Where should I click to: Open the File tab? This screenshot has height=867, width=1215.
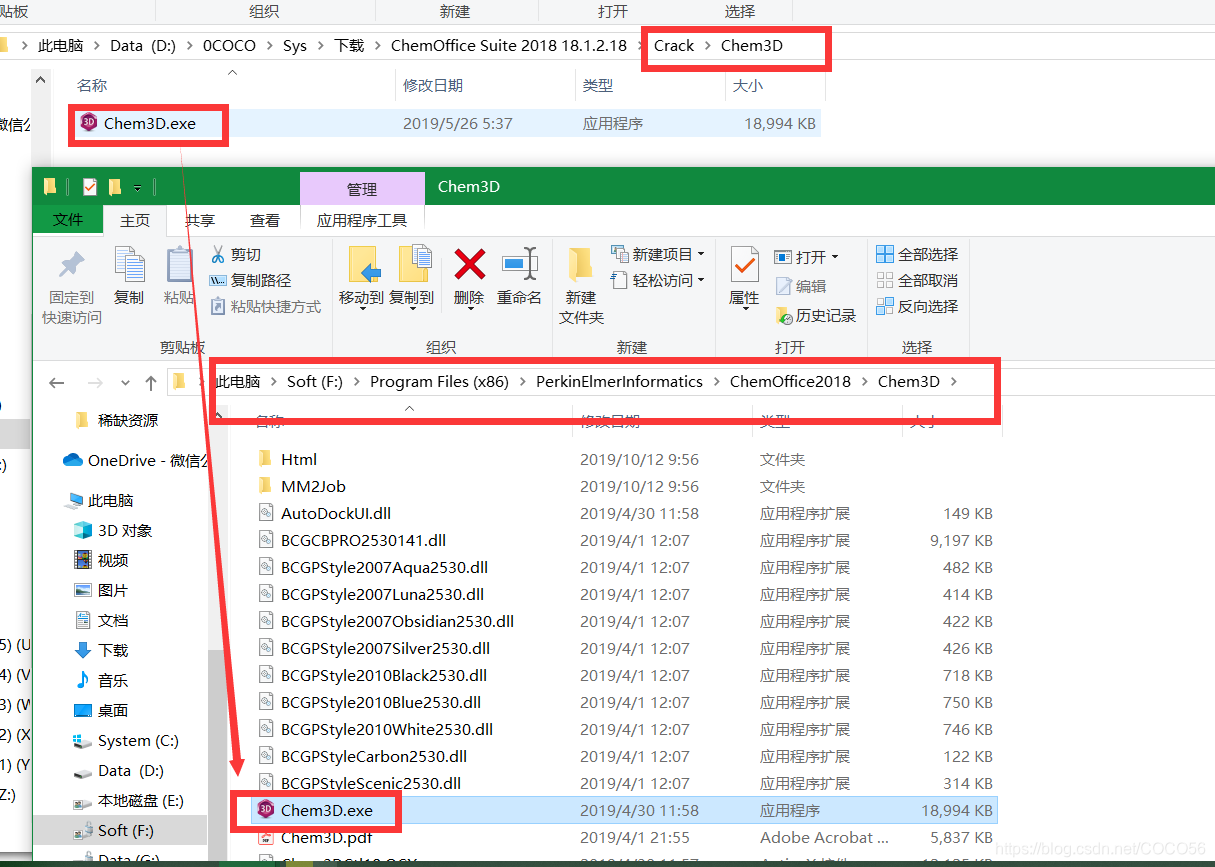[x=68, y=220]
